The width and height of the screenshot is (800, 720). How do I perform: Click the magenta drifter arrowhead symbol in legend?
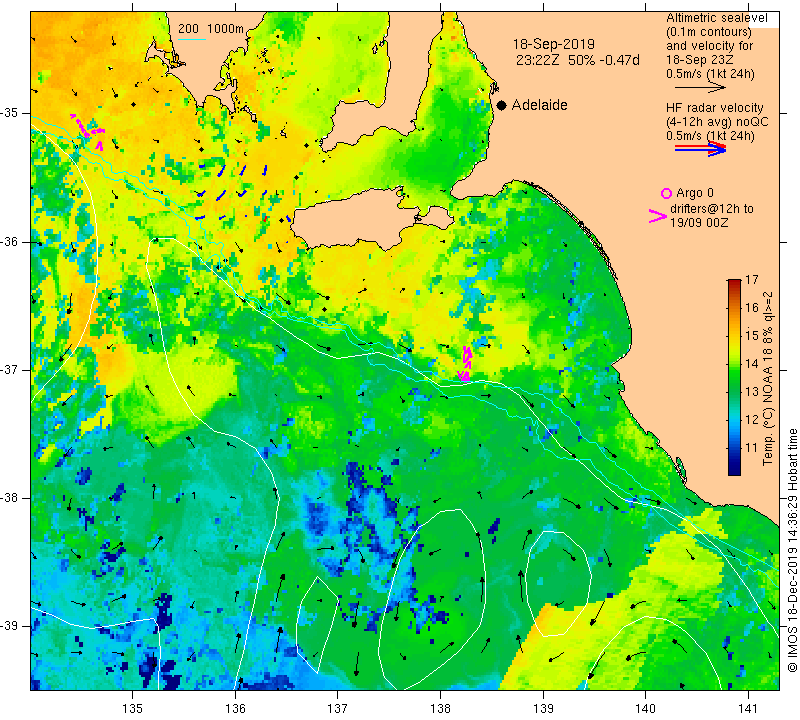(657, 216)
